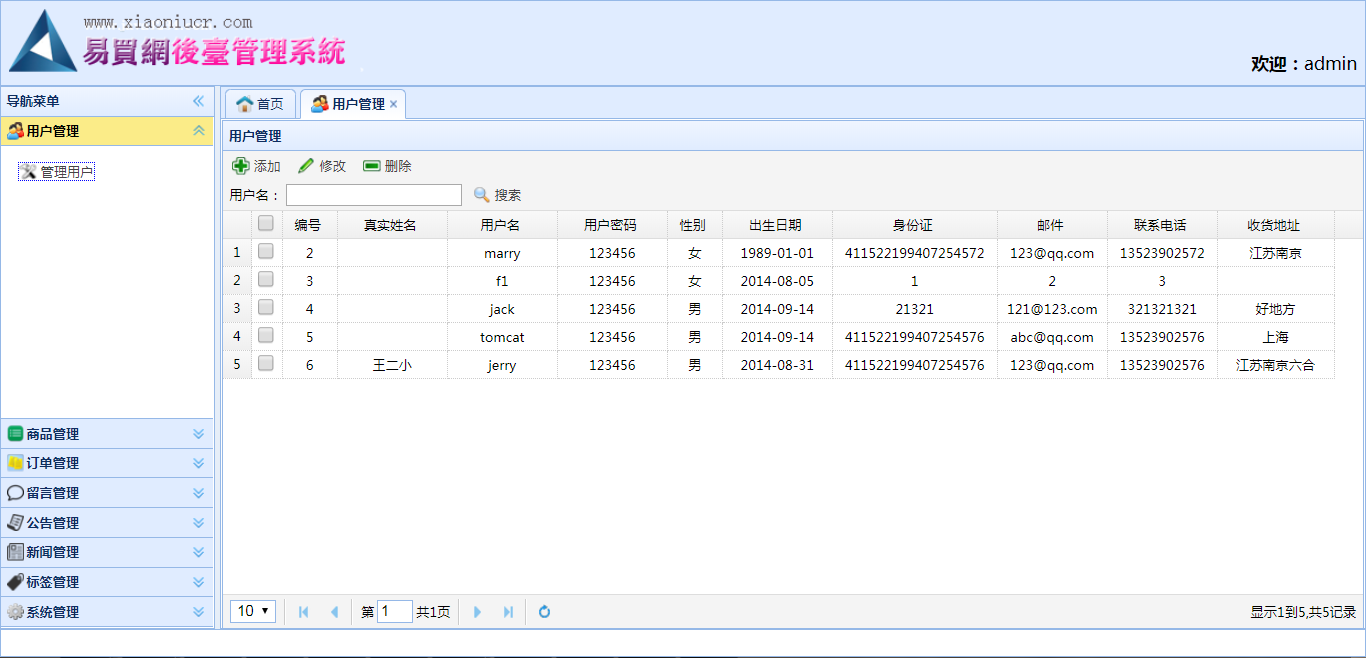Click the green Add (添加) icon
Viewport: 1366px width, 658px height.
[x=241, y=166]
